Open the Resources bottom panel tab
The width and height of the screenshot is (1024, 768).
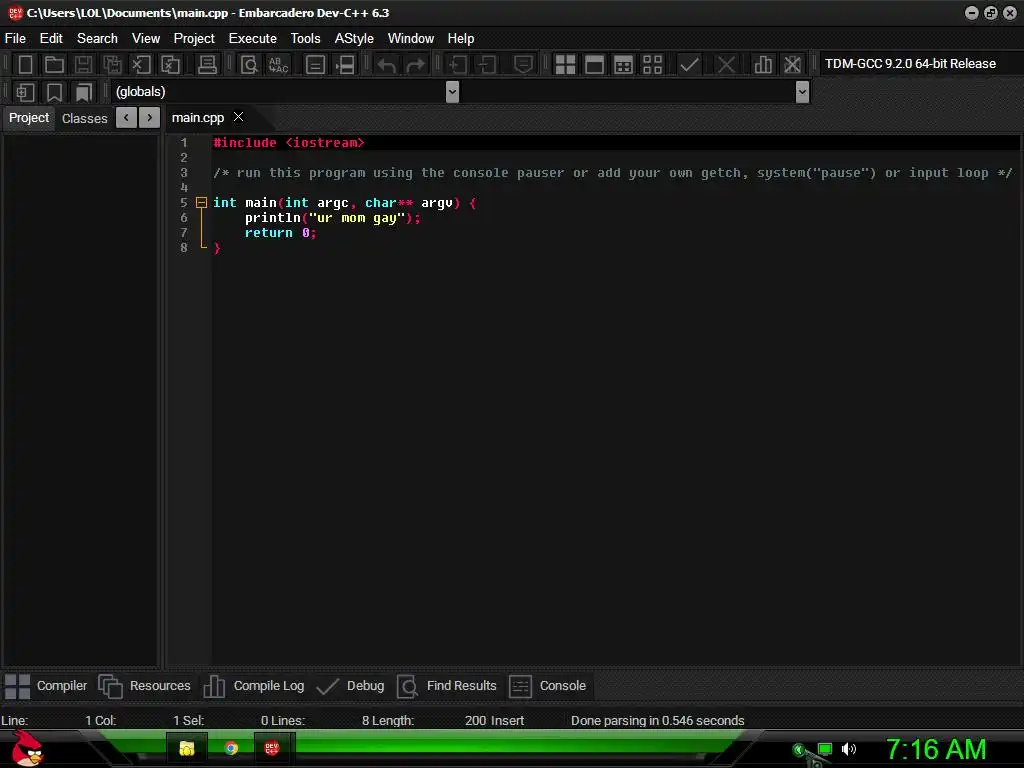(144, 686)
